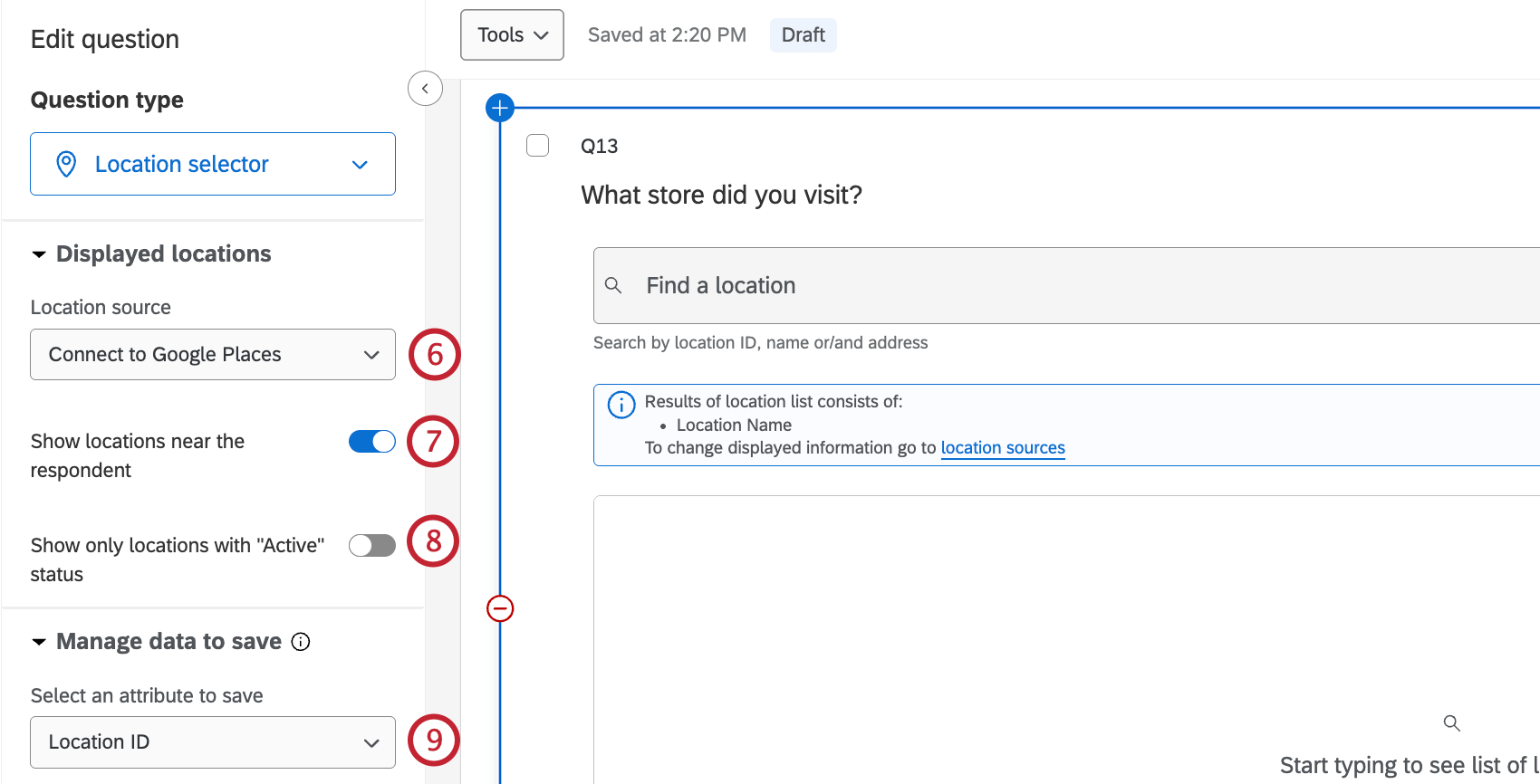Click the search magnifier in Find a location
The width and height of the screenshot is (1540, 784).
(613, 286)
